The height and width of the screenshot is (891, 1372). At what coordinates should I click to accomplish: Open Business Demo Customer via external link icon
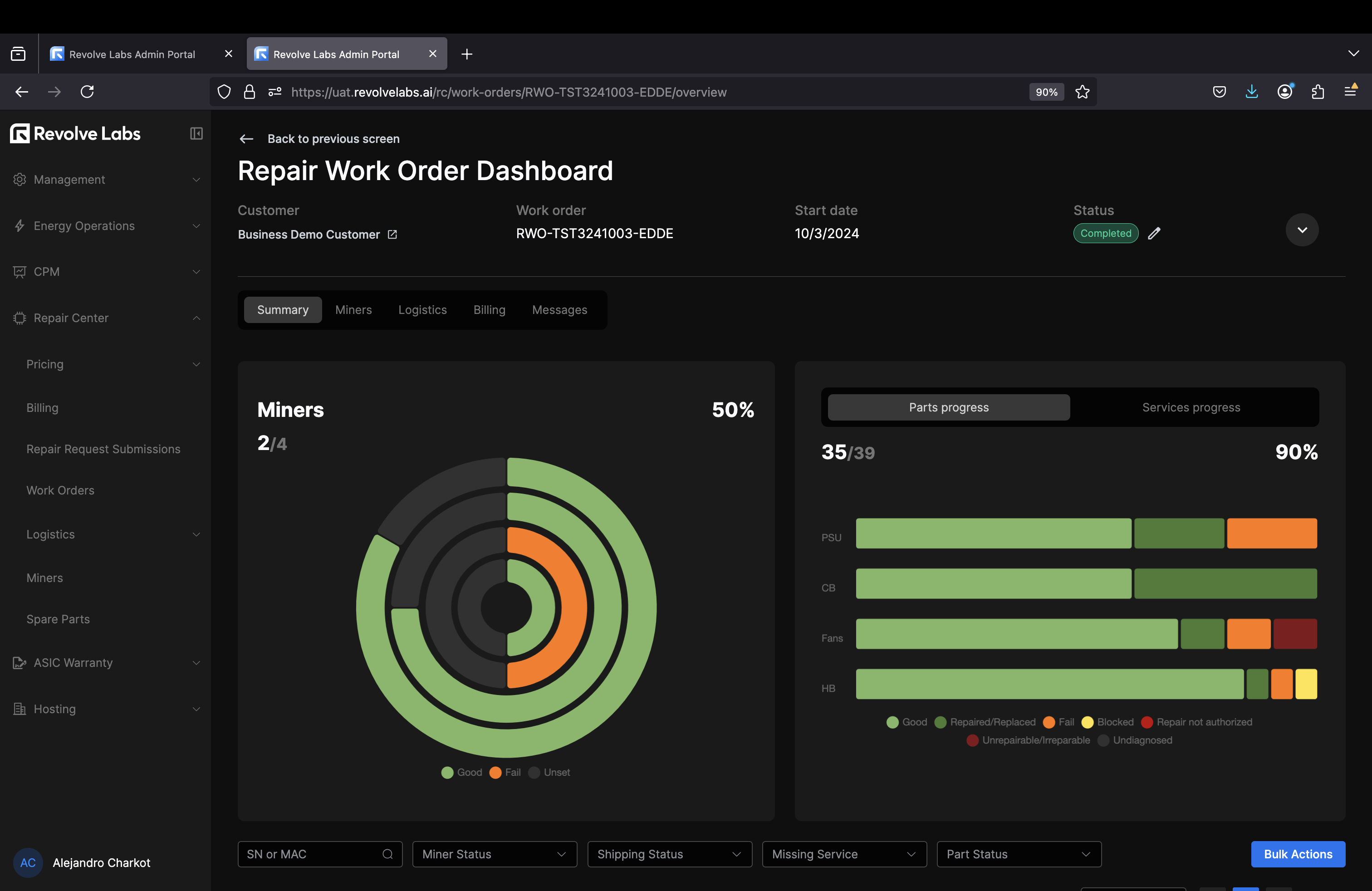392,234
